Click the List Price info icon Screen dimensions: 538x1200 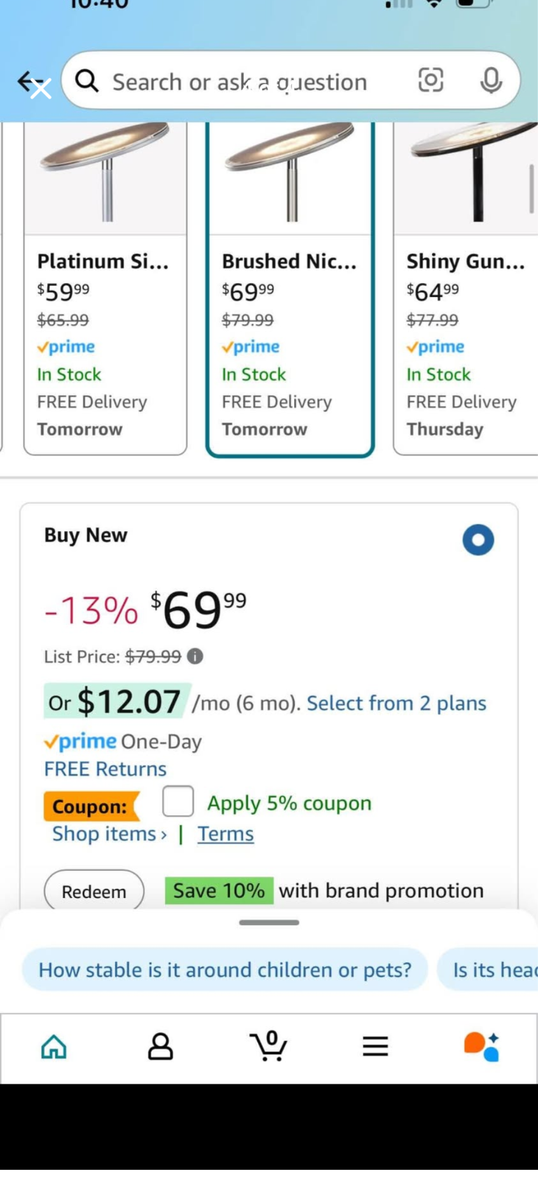(195, 656)
